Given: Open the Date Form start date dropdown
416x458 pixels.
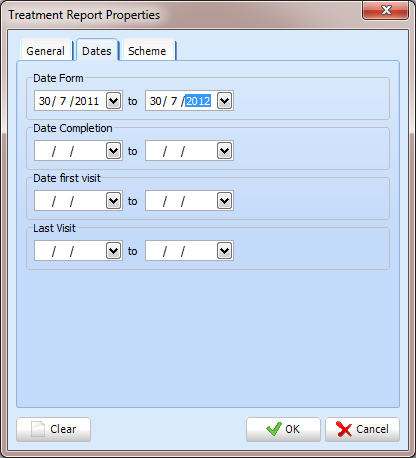Looking at the screenshot, I should pyautogui.click(x=113, y=100).
